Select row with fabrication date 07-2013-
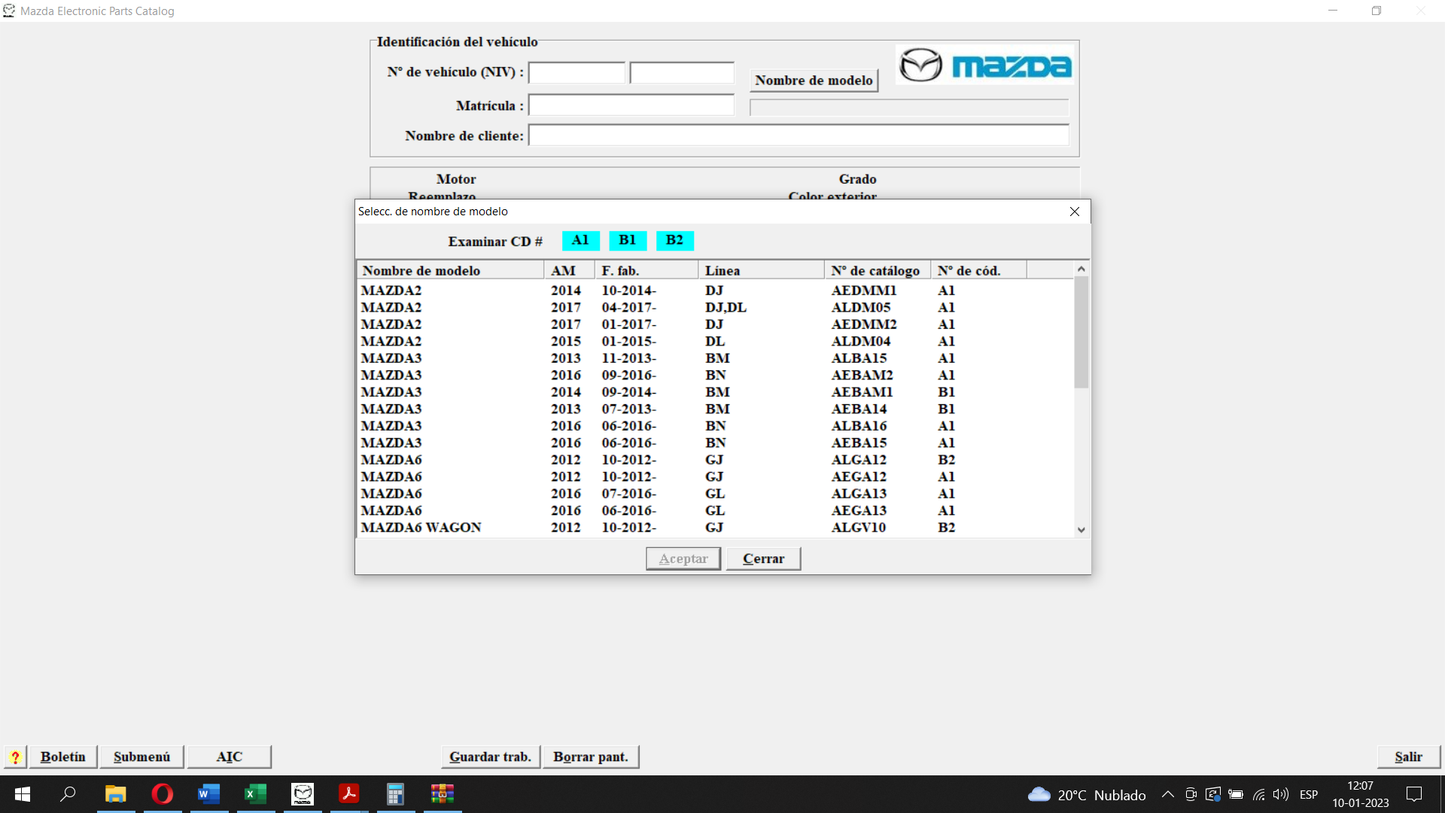This screenshot has width=1445, height=813. tap(715, 409)
